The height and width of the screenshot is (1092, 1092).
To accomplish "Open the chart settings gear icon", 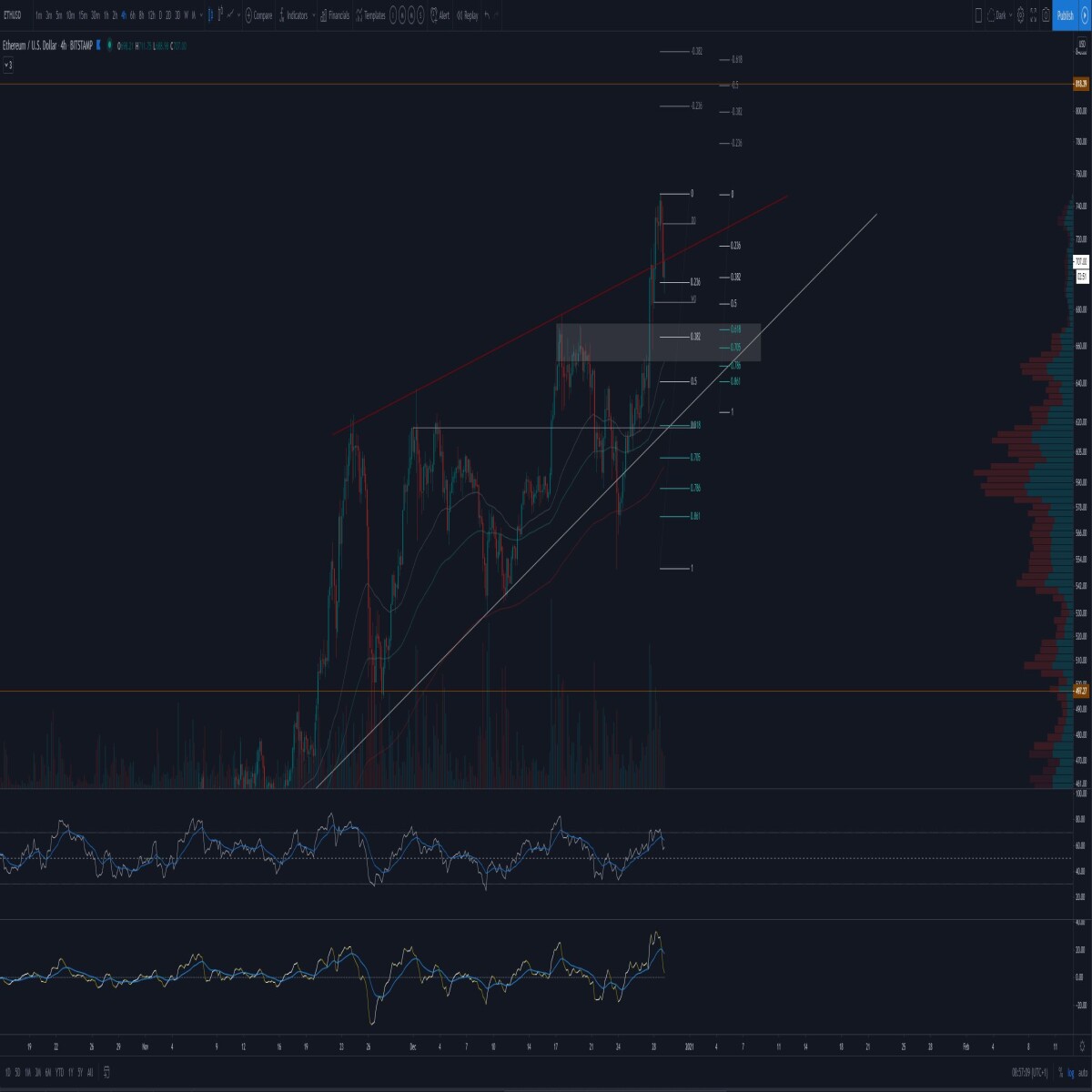I will coord(1020,15).
